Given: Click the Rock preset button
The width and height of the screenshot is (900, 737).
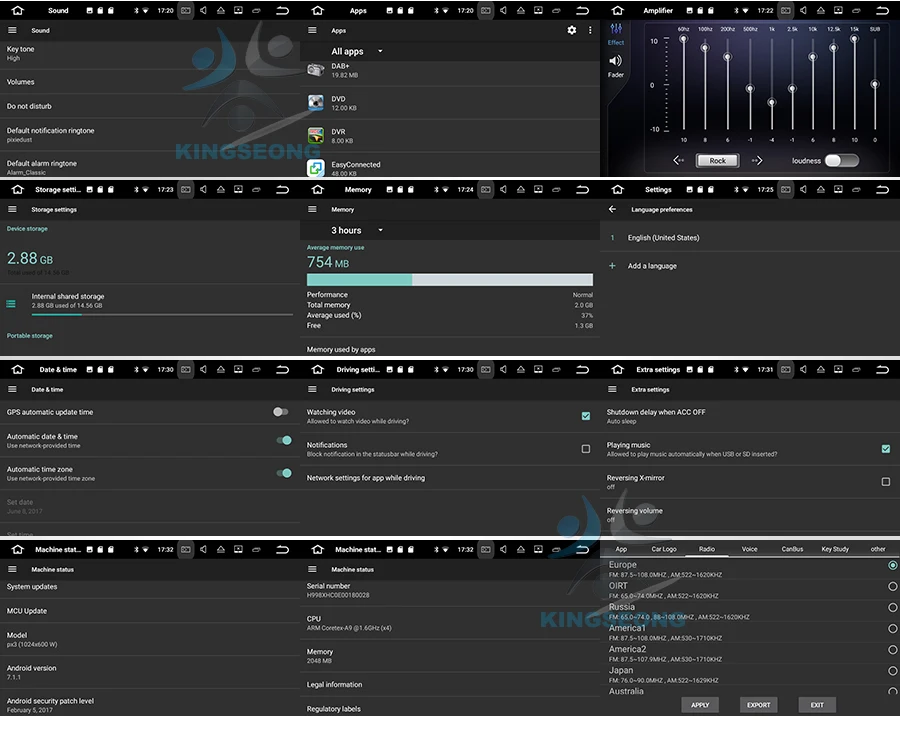Looking at the screenshot, I should click(x=717, y=161).
